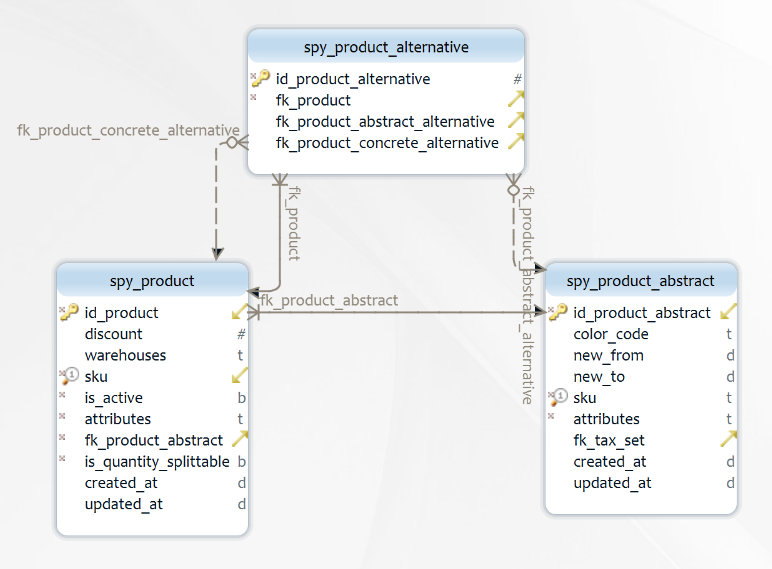Click the unique index icon beside spy_product_abstract sku
Screen dimensions: 772x569
click(x=560, y=397)
